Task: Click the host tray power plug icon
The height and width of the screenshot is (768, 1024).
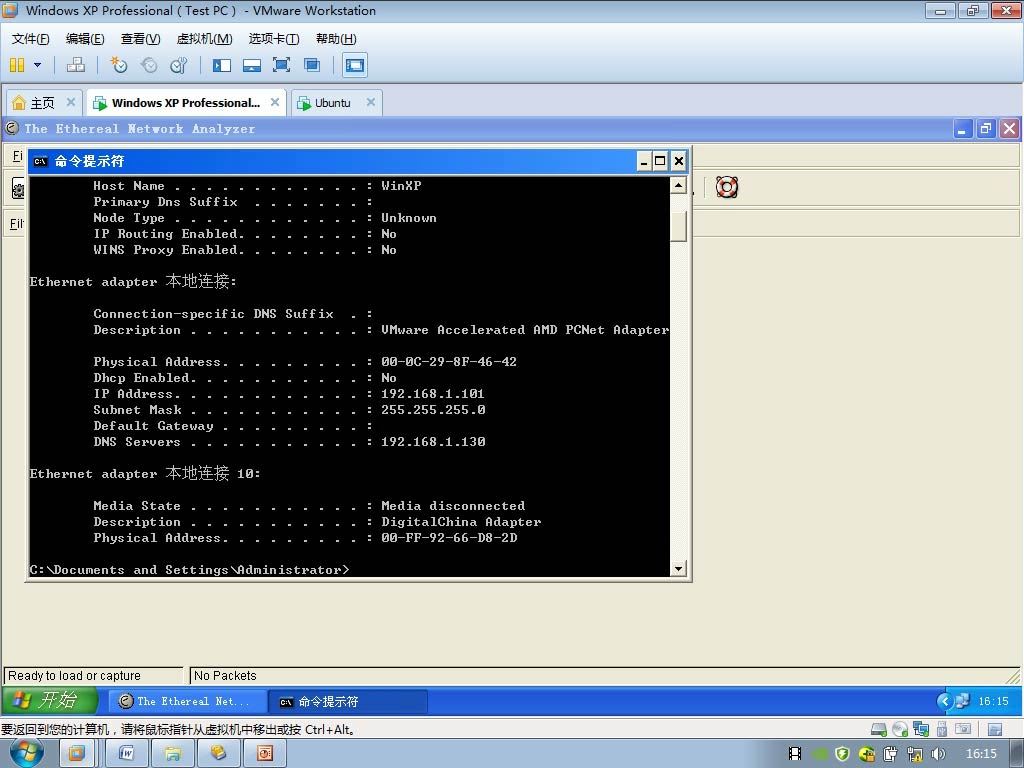Action: [x=891, y=754]
